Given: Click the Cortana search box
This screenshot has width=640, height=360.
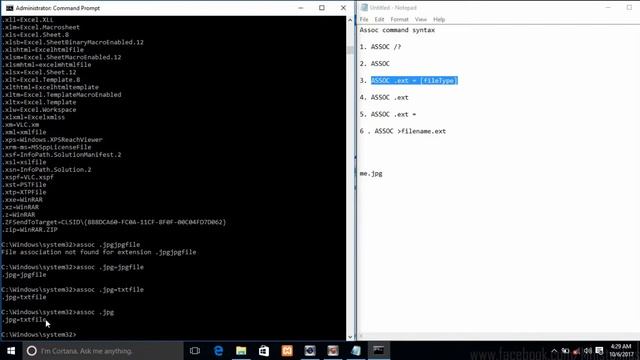Looking at the screenshot, I should 103,351.
